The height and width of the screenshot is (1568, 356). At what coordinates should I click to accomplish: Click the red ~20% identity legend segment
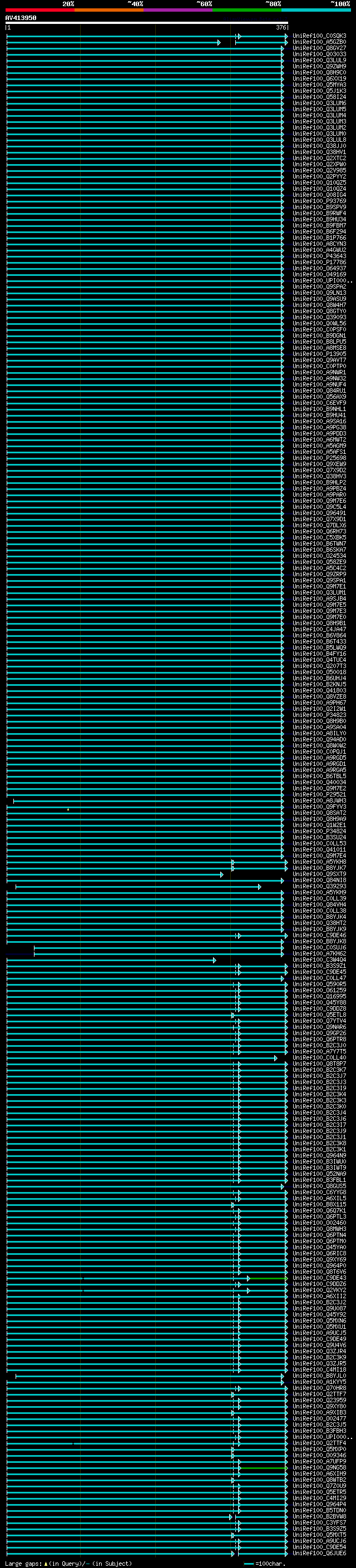coord(40,10)
